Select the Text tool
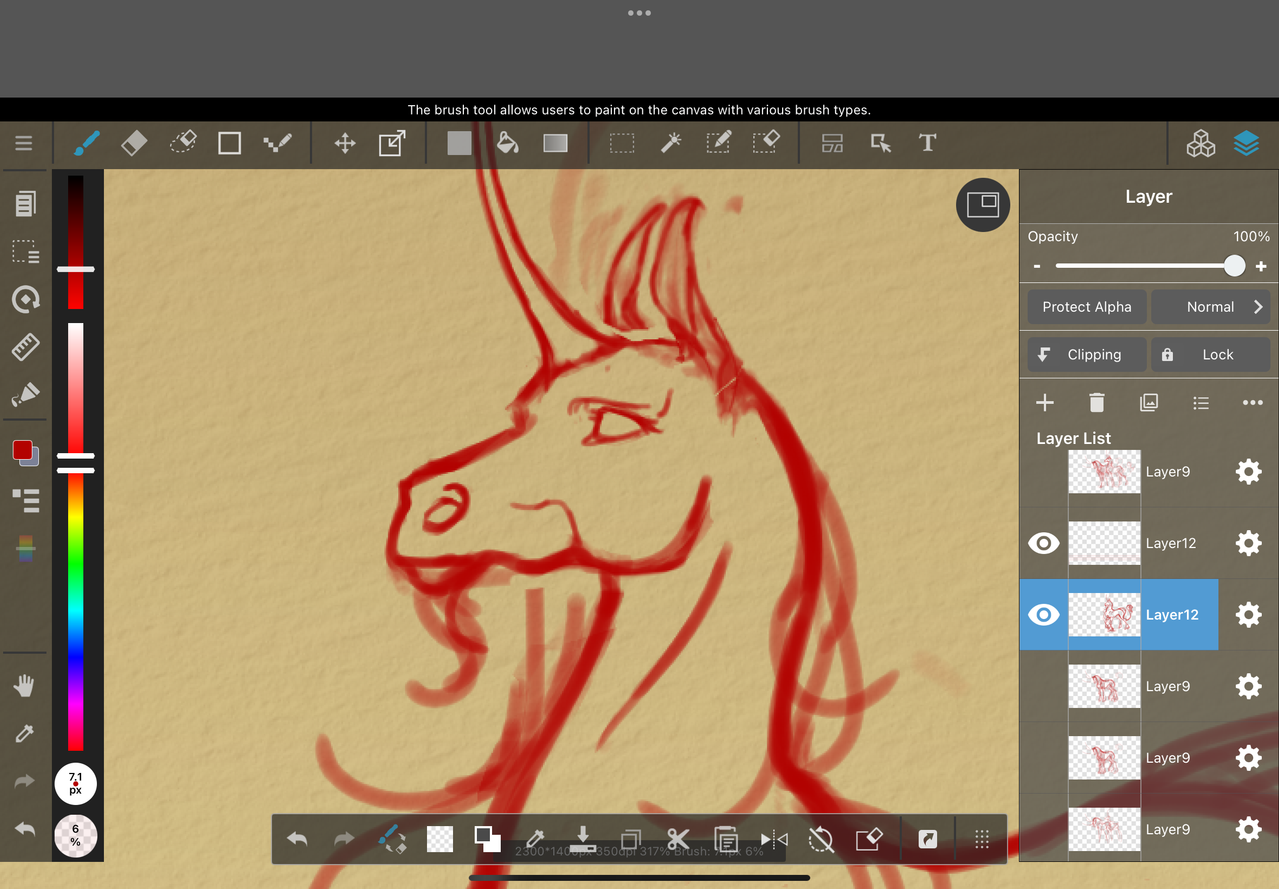The height and width of the screenshot is (889, 1279). [x=927, y=143]
